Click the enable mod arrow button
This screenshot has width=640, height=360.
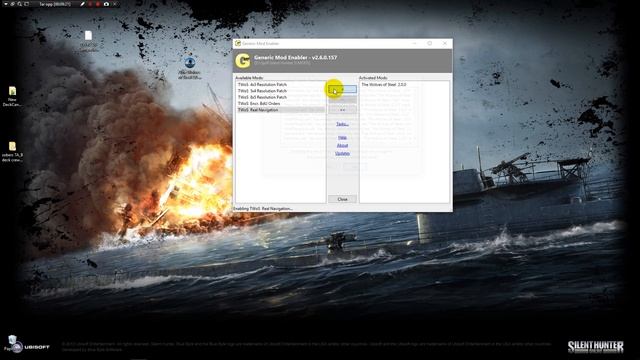tap(342, 89)
